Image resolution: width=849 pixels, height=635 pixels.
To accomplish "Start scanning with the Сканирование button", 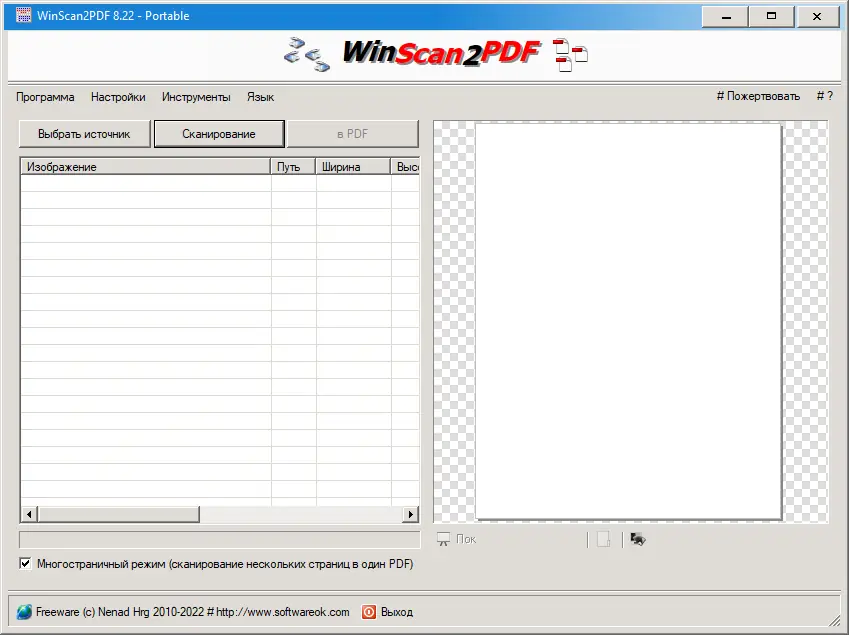I will tap(219, 134).
